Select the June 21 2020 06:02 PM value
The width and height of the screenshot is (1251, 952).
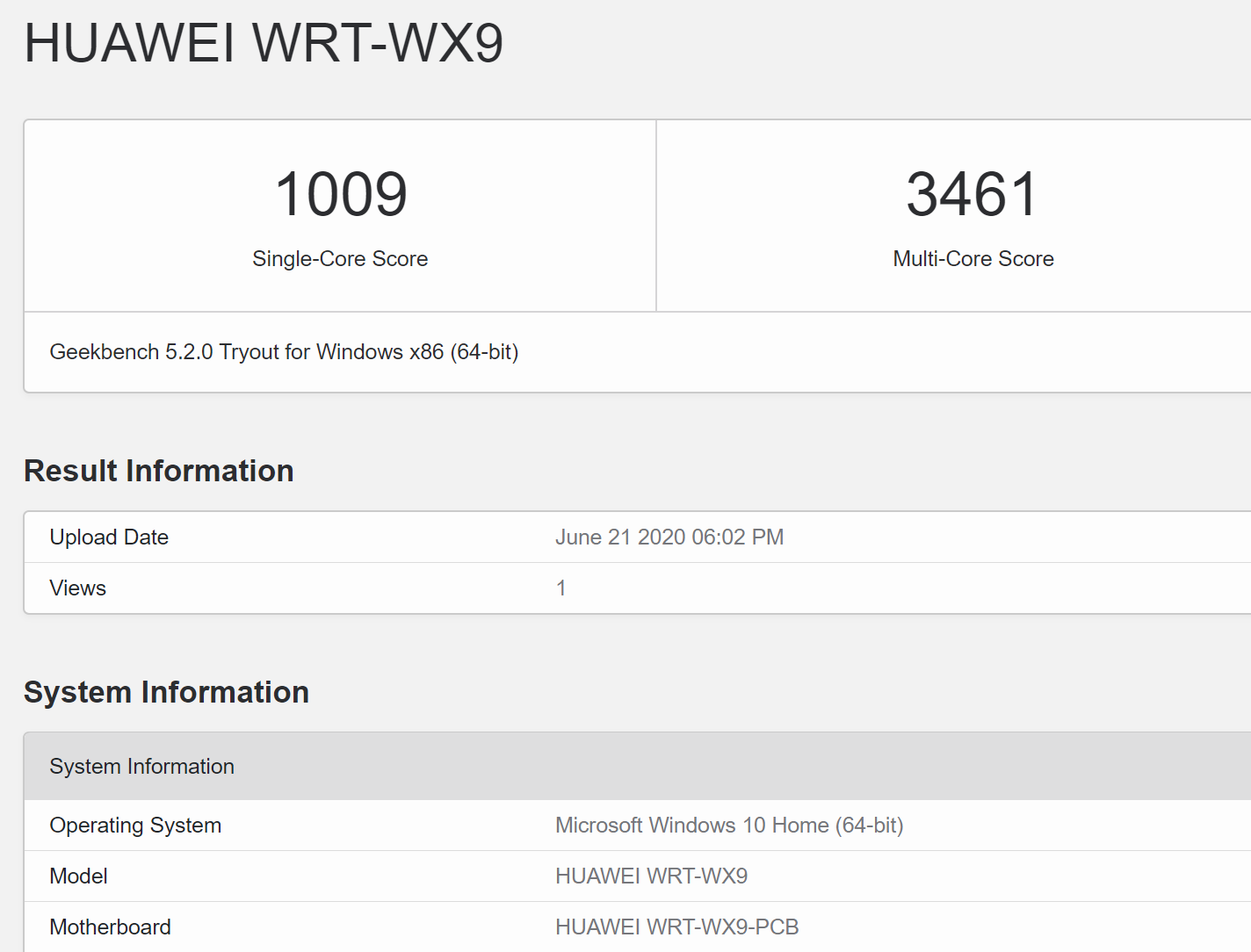669,537
